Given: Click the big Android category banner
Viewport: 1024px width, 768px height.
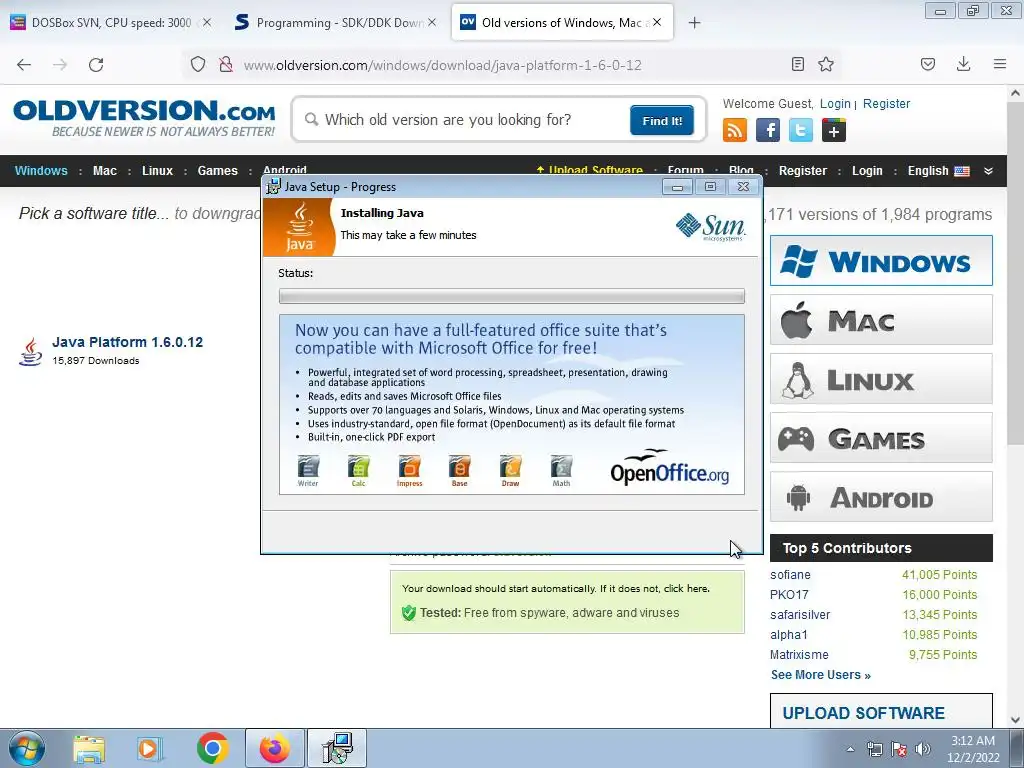Looking at the screenshot, I should [x=881, y=497].
